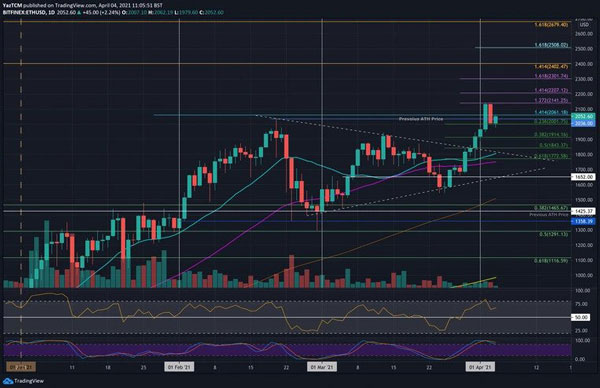Select the orange 01 Jan '21 date marker

pos(21,367)
